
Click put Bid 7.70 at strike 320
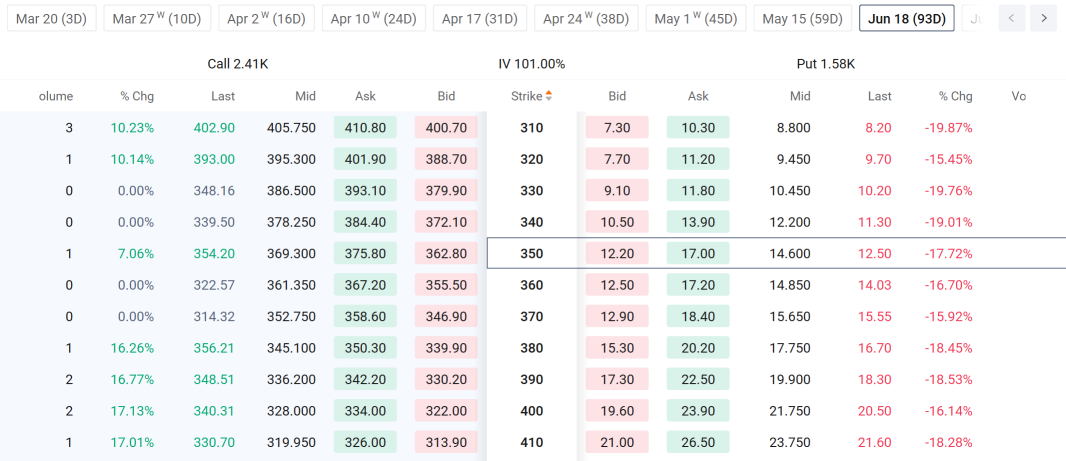click(617, 159)
